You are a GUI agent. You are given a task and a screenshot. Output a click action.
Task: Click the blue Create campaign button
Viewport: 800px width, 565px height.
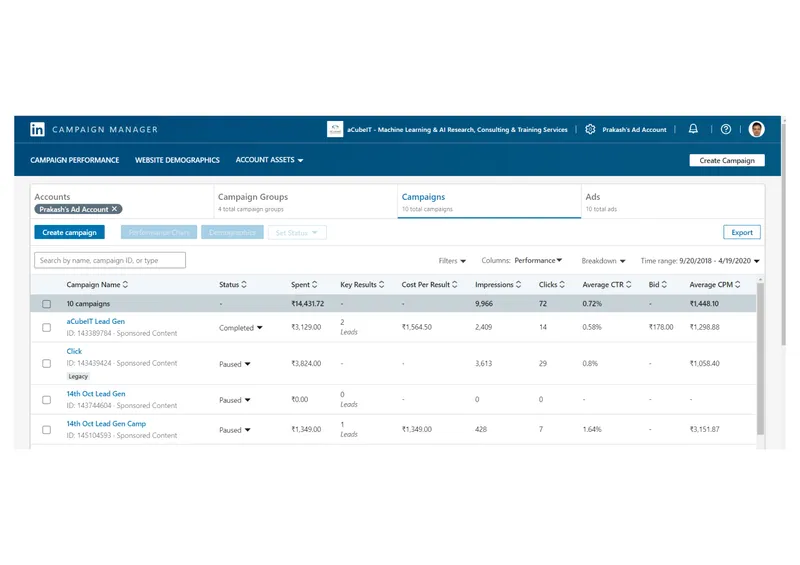pos(69,232)
